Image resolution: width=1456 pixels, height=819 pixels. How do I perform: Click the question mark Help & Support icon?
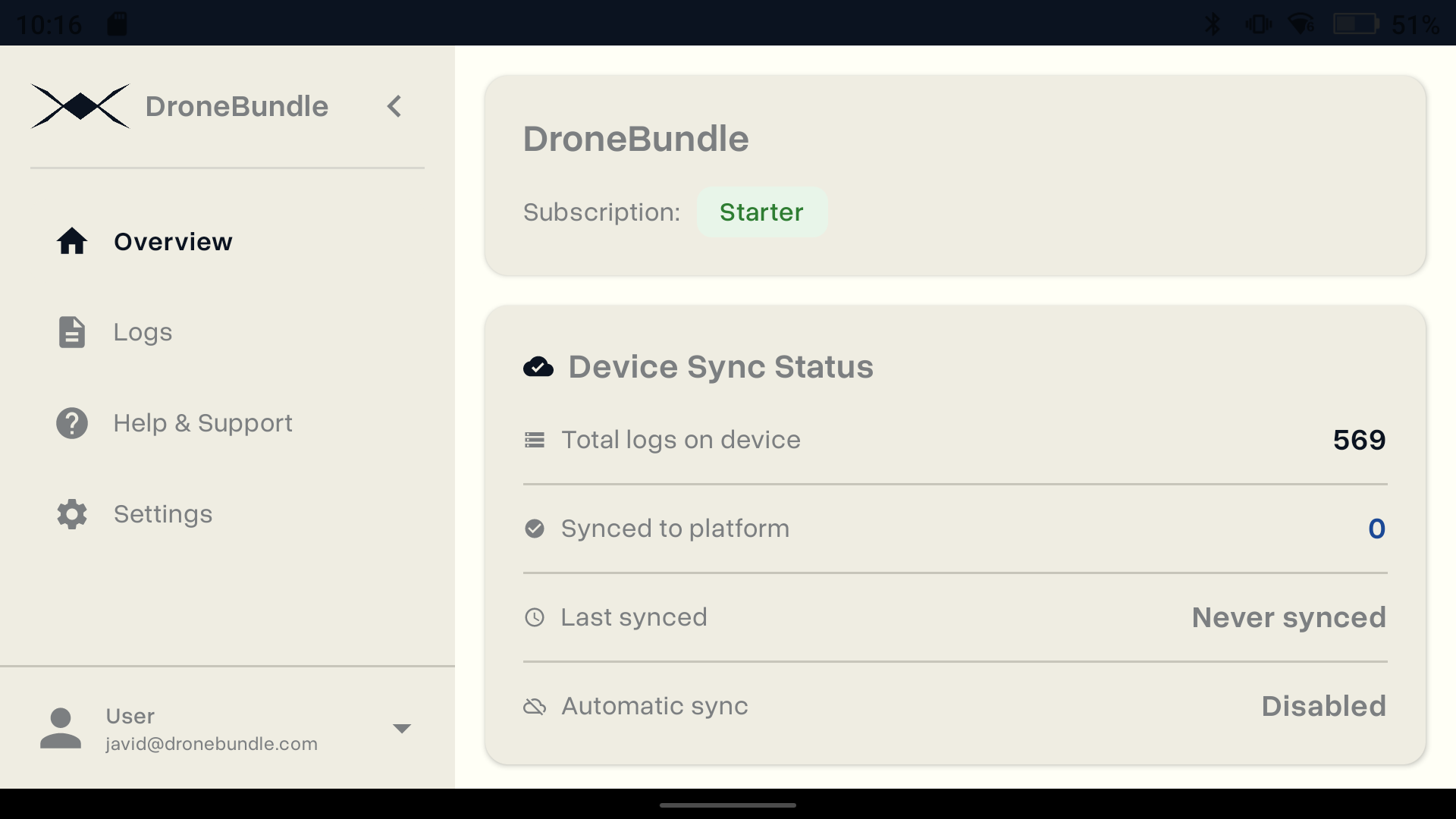pyautogui.click(x=71, y=422)
